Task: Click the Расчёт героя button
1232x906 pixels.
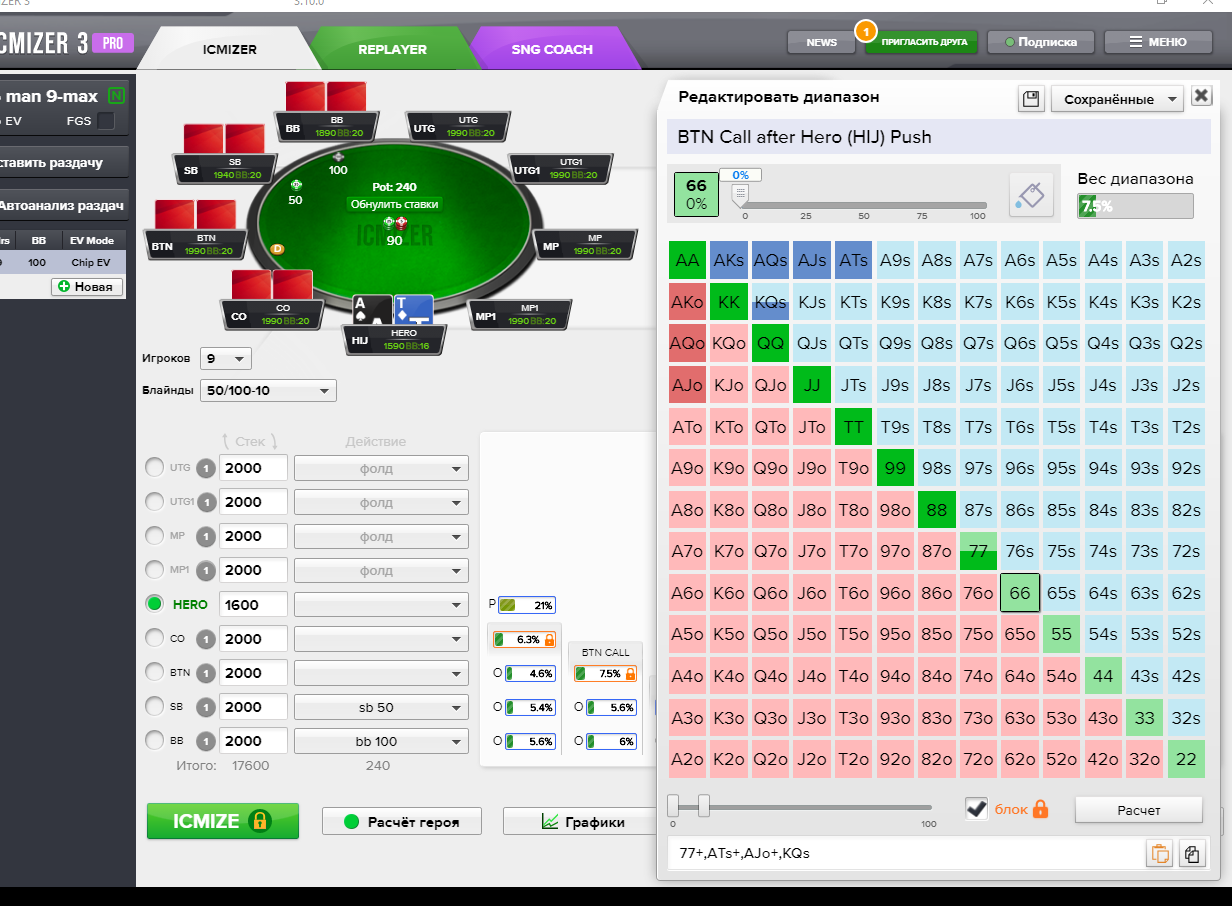Action: pos(402,822)
